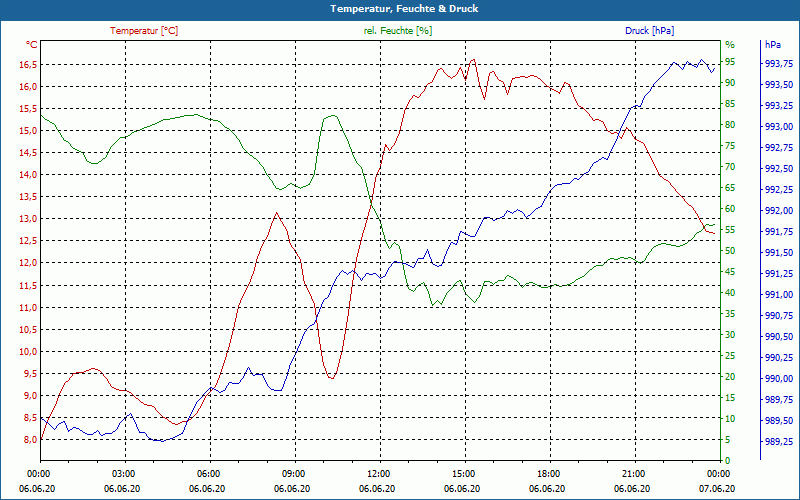Click '95' on the green humidity axis
Viewport: 800px width, 500px height.
[730, 62]
